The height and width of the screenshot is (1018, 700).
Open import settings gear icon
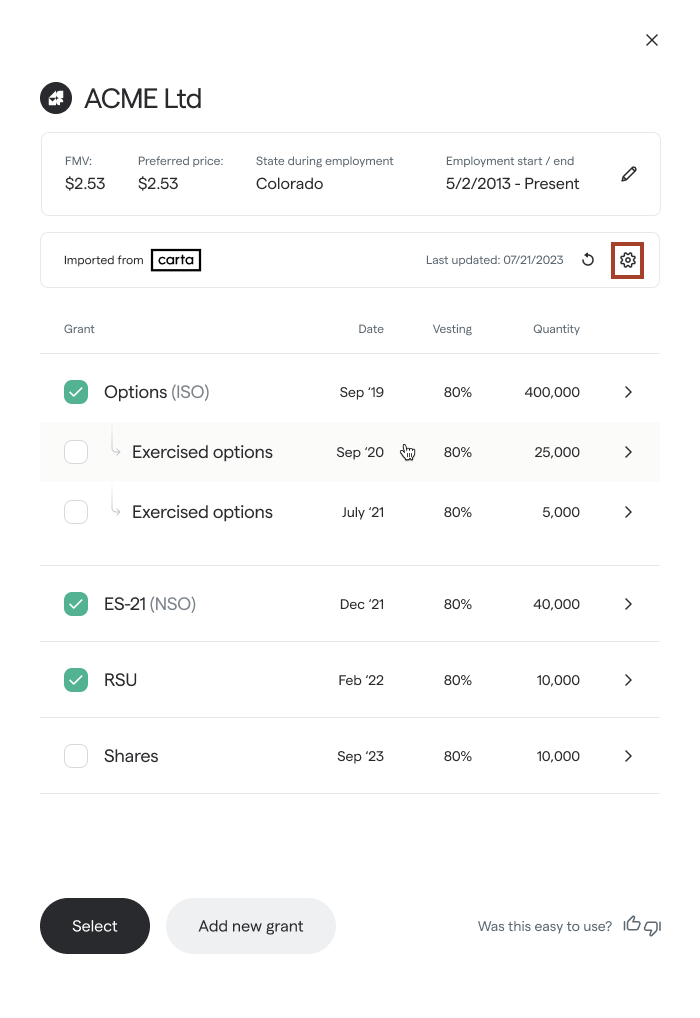point(627,260)
